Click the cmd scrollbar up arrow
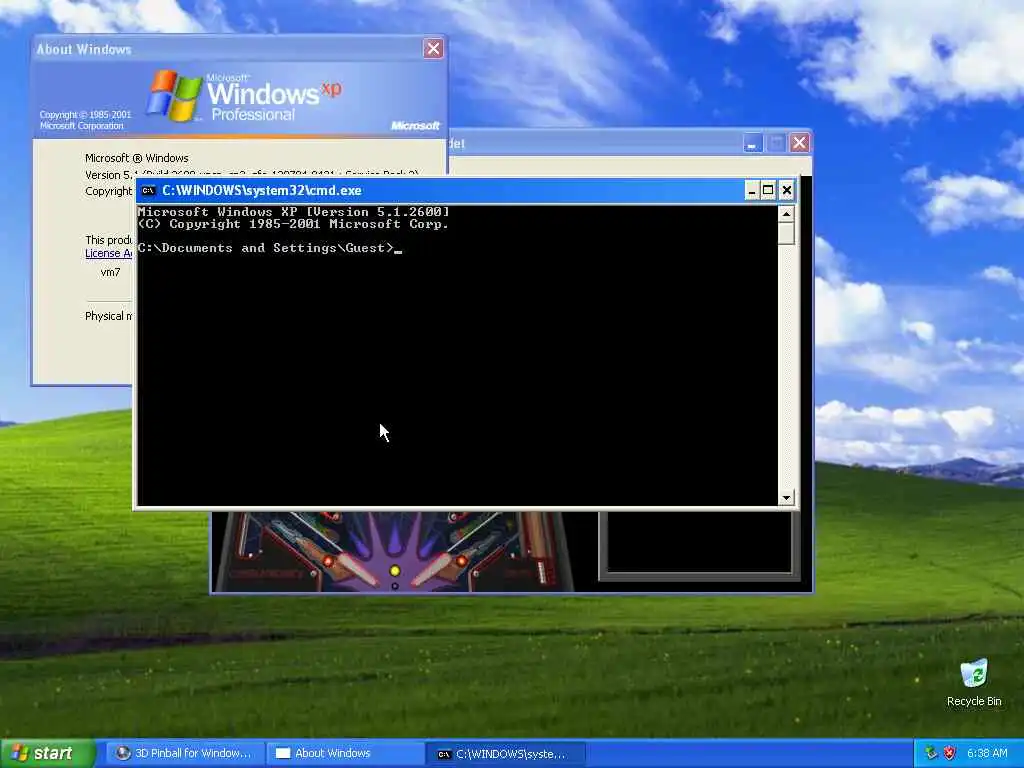 pyautogui.click(x=786, y=214)
